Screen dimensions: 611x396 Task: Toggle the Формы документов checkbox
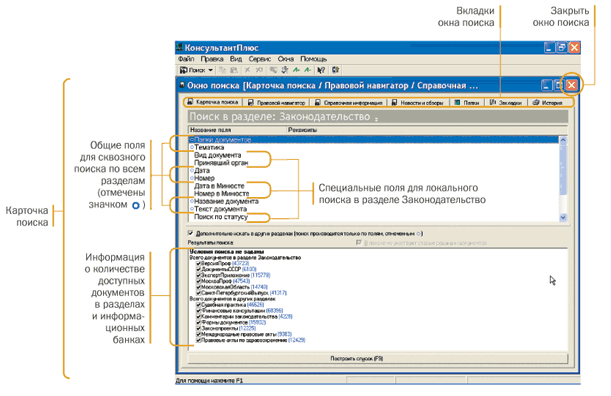[x=198, y=322]
